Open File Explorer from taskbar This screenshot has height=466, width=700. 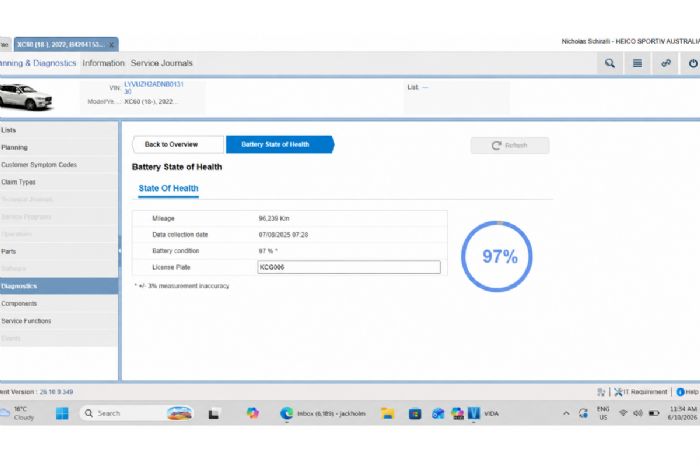(x=388, y=414)
